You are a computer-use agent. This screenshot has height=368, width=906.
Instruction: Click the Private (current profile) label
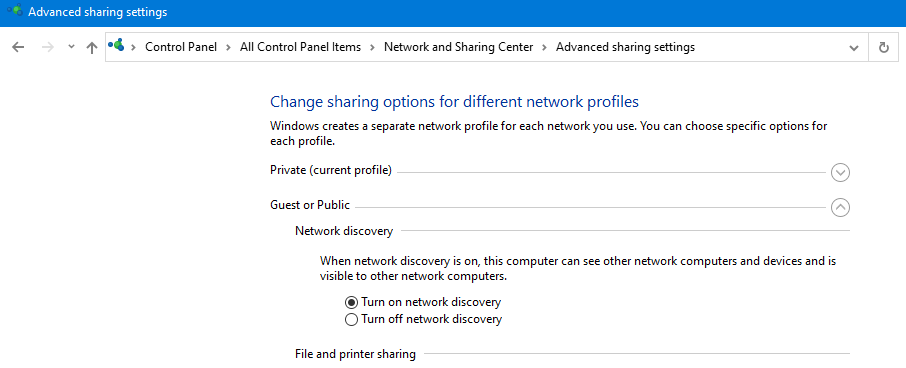[331, 170]
